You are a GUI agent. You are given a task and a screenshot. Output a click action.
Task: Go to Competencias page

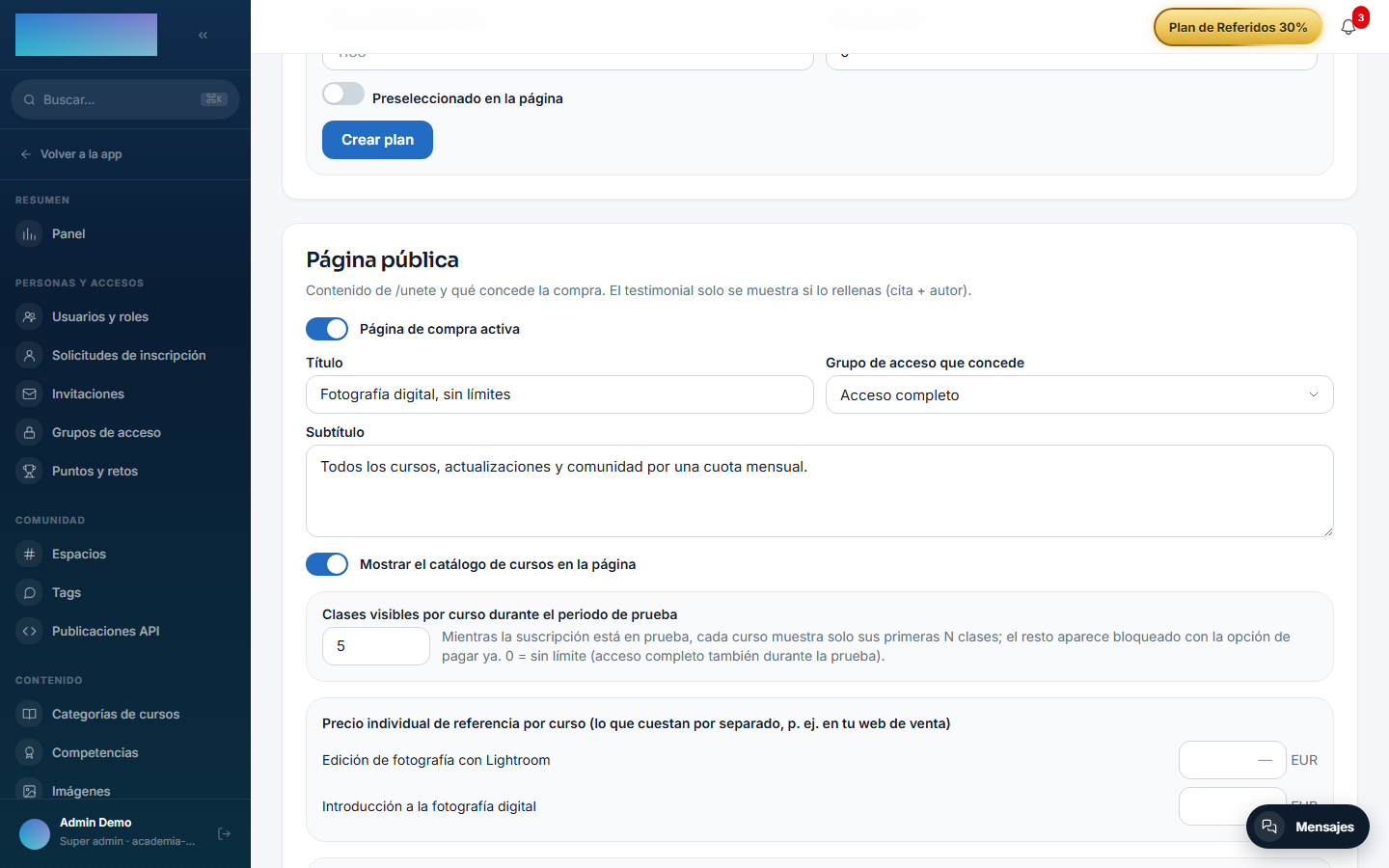(125, 753)
